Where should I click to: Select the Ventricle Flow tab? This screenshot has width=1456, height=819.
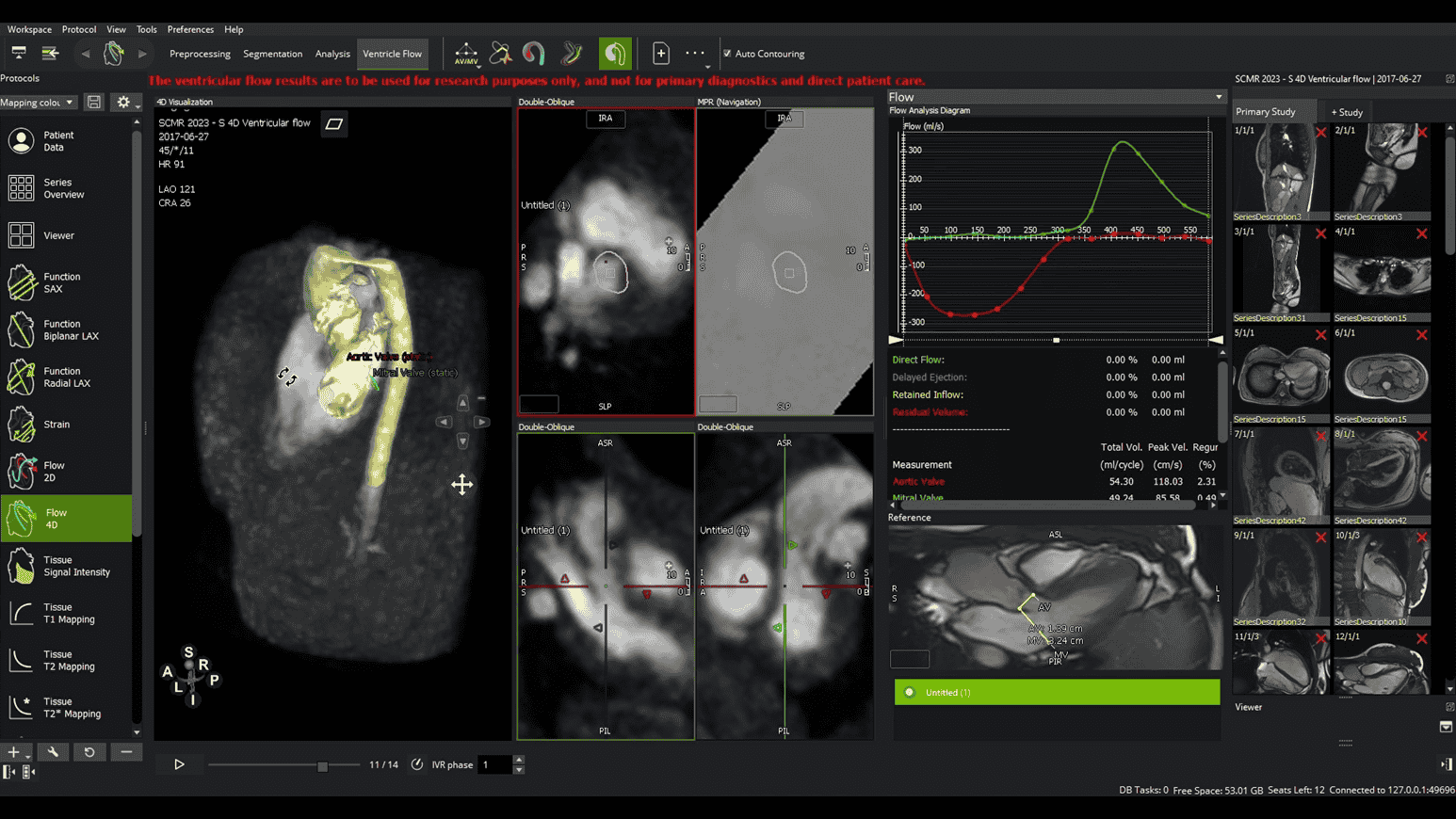pos(393,54)
